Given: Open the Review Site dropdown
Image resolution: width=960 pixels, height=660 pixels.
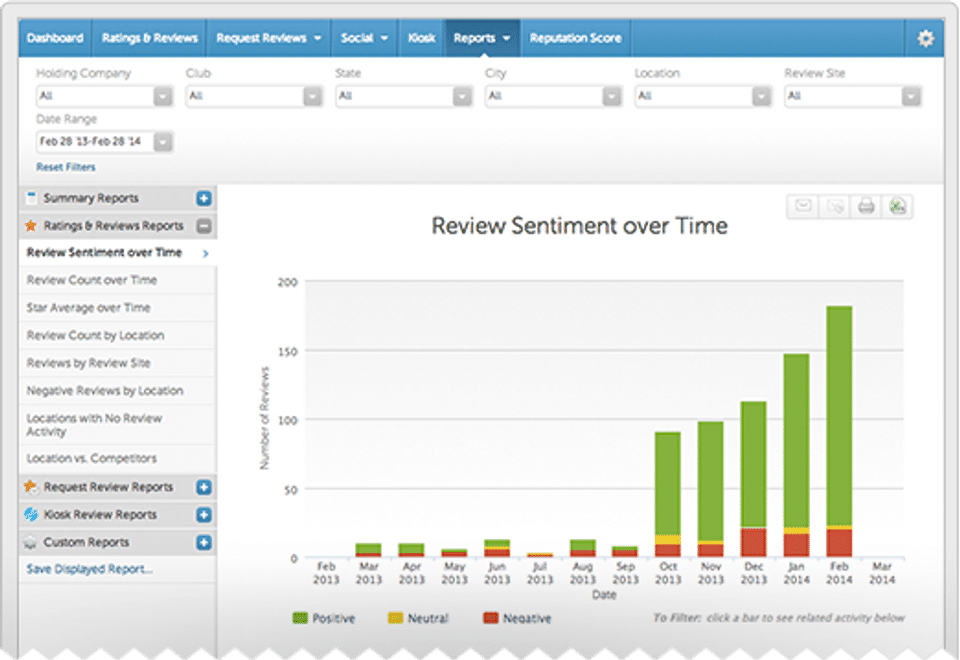Looking at the screenshot, I should (x=852, y=96).
